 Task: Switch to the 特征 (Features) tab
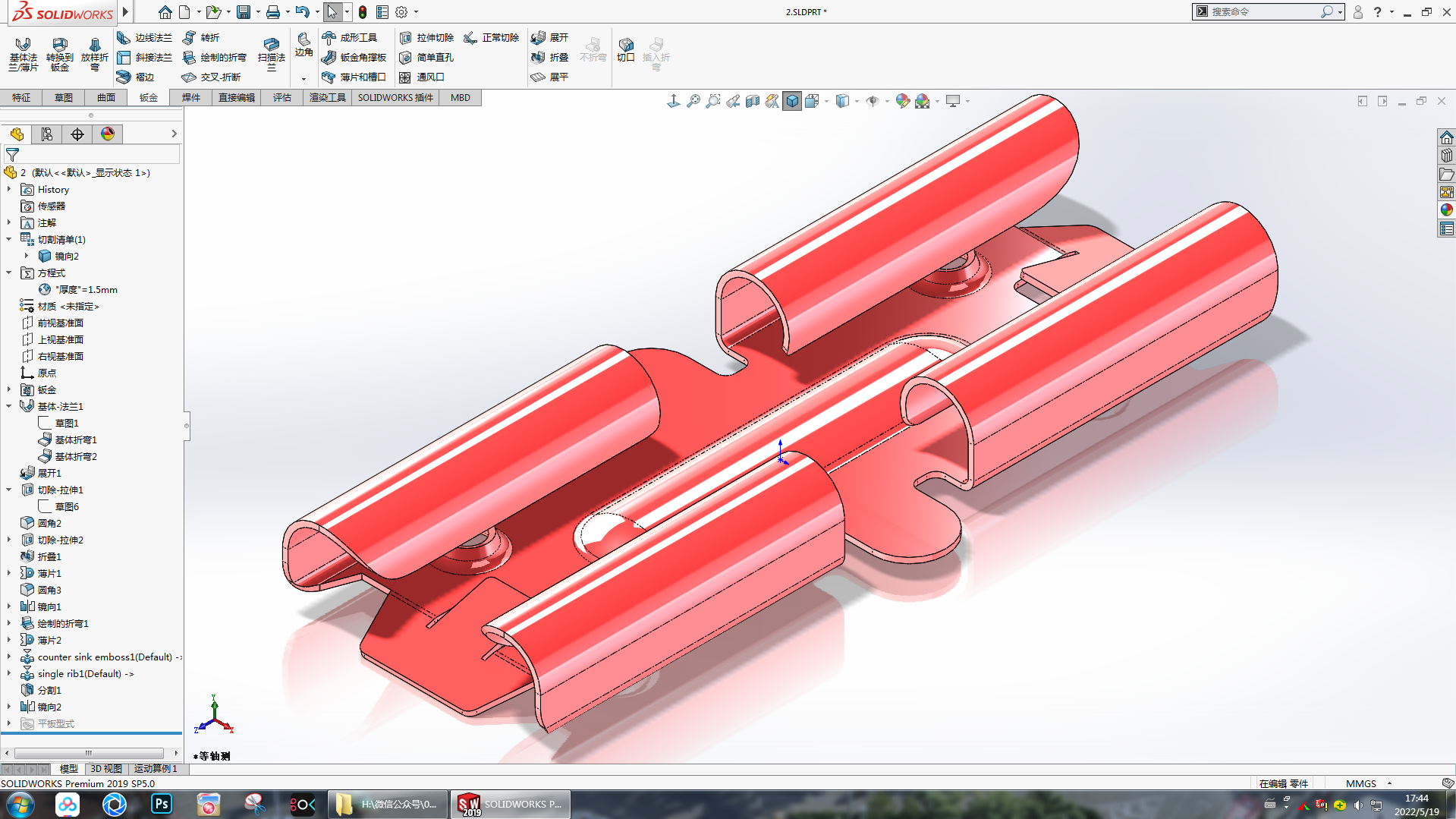pos(21,97)
